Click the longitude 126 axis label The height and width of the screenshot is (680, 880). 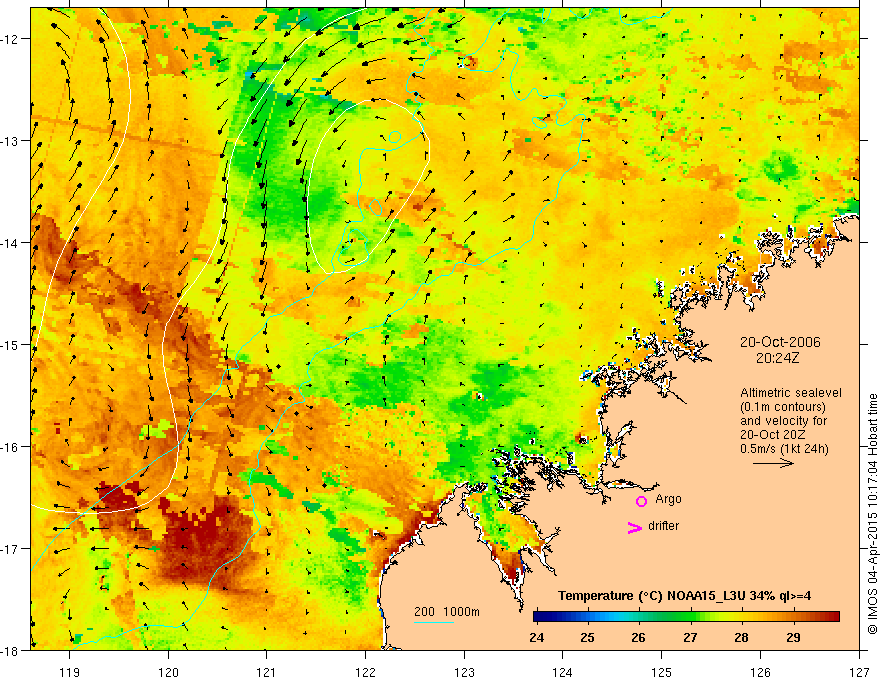tap(760, 672)
